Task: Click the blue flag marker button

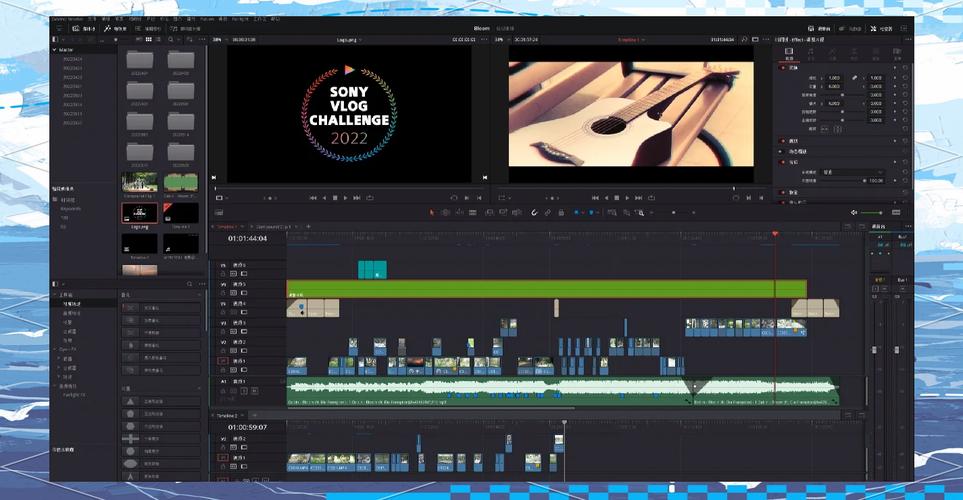Action: 577,213
